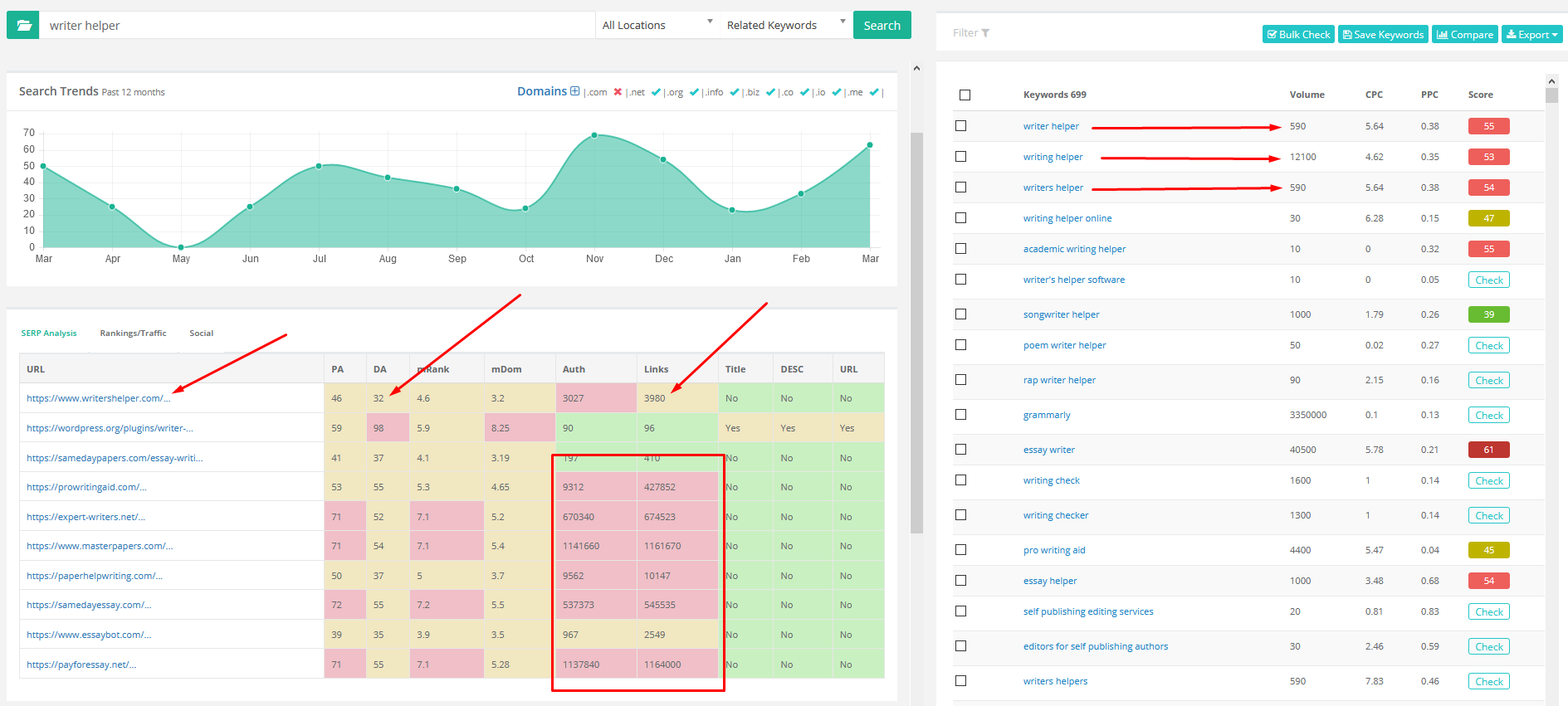Image resolution: width=1568 pixels, height=706 pixels.
Task: Open the writing helper online keyword link
Action: click(x=1067, y=218)
